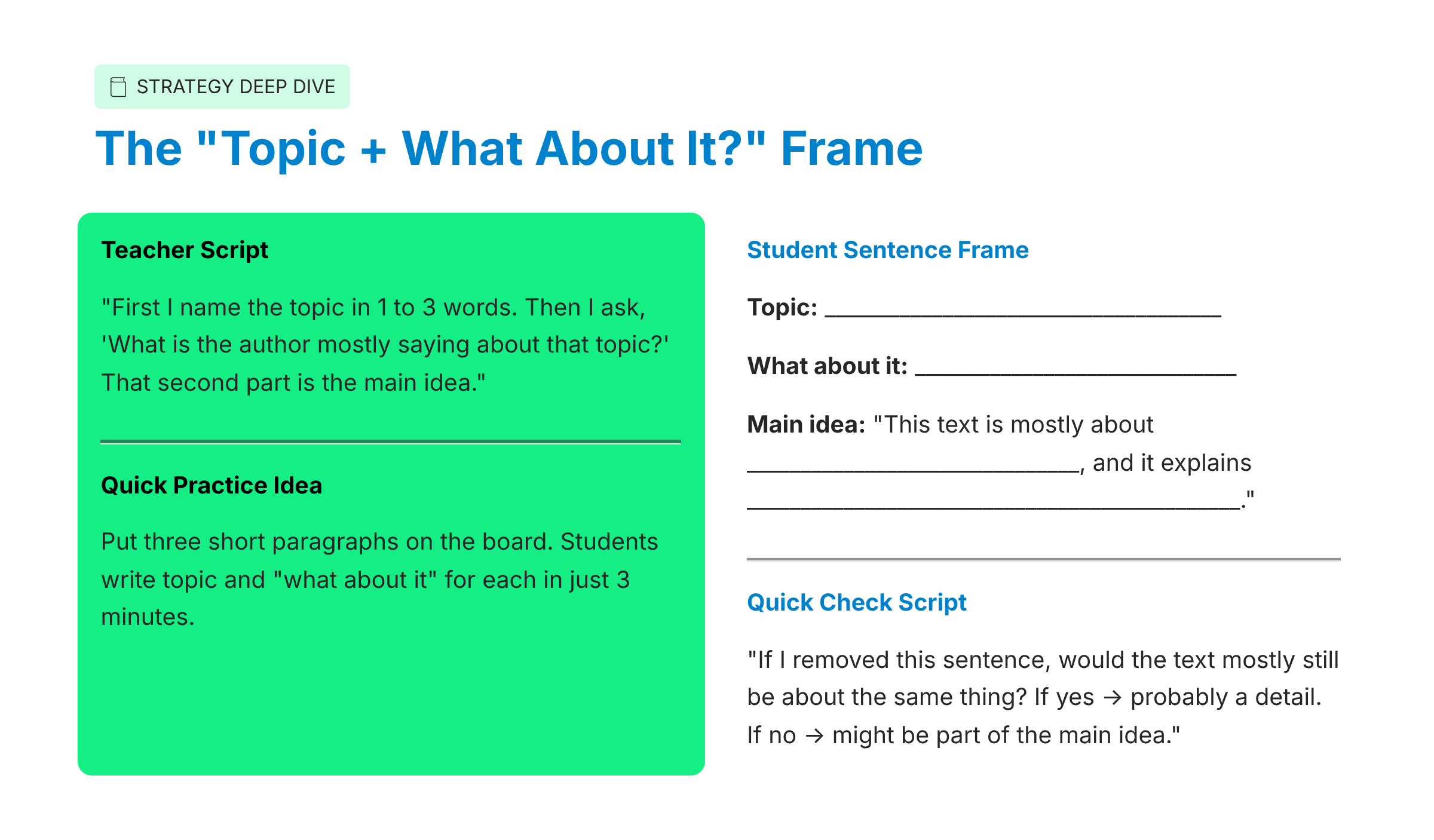Click the divider line inside the green card
The width and height of the screenshot is (1434, 840).
[x=391, y=442]
